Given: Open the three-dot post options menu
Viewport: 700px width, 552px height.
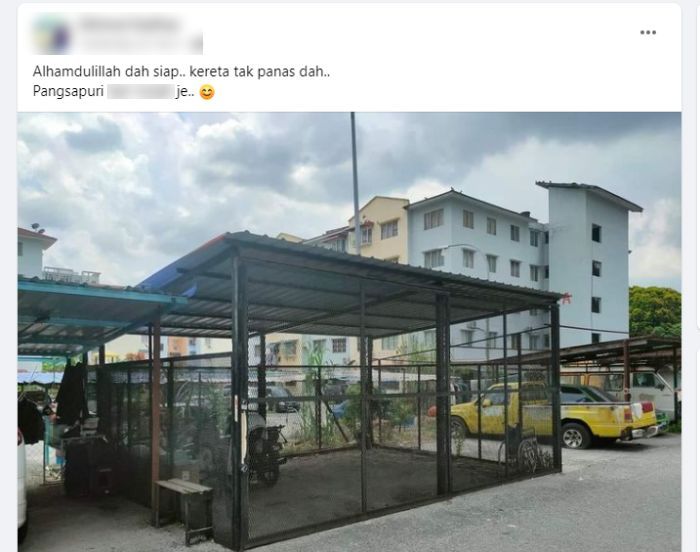Looking at the screenshot, I should point(648,32).
